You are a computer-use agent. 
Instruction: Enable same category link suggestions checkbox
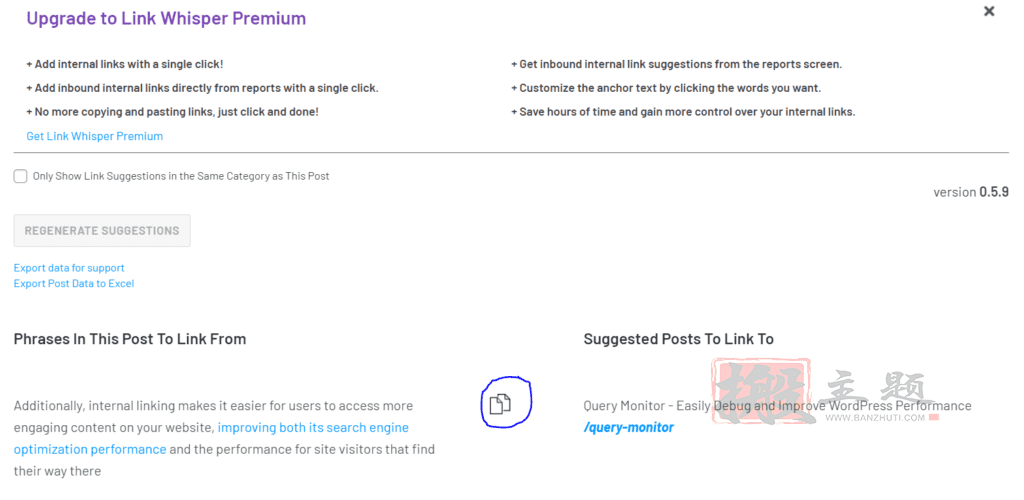click(x=20, y=176)
